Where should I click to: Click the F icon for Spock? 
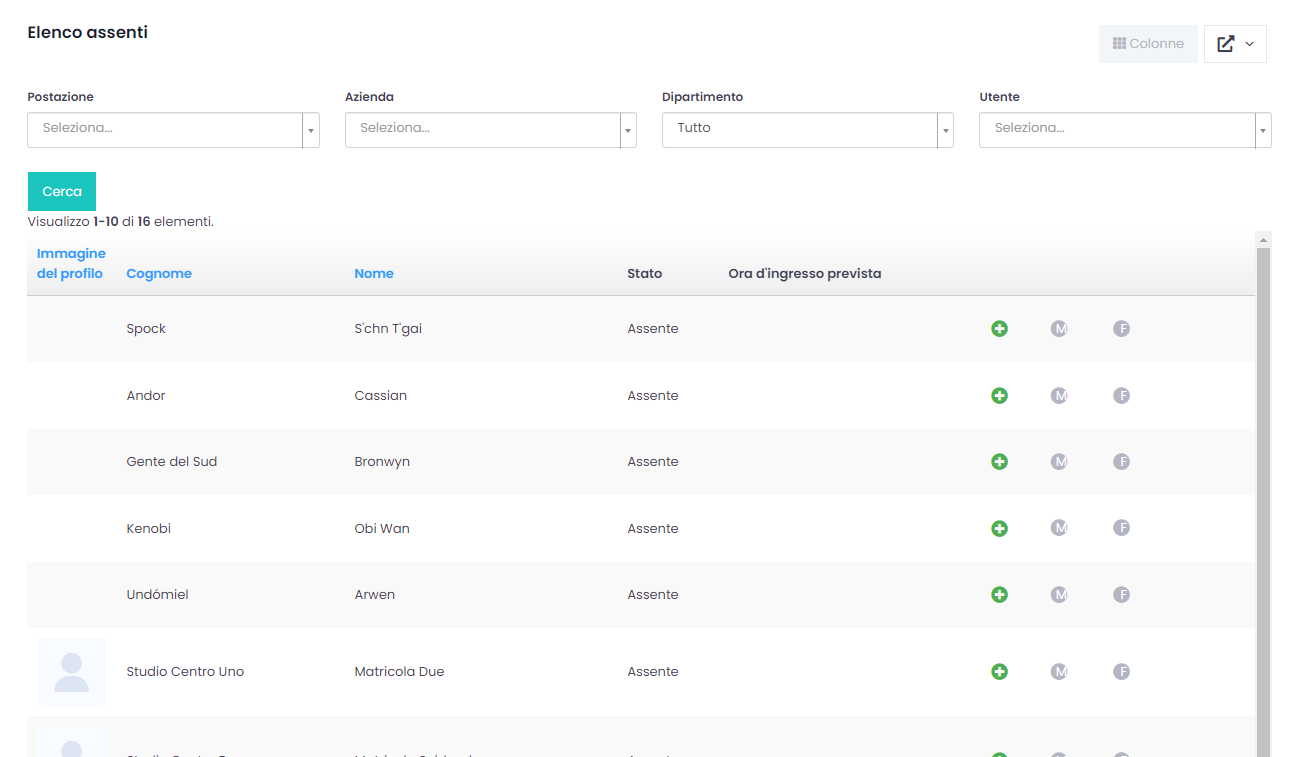[1121, 329]
